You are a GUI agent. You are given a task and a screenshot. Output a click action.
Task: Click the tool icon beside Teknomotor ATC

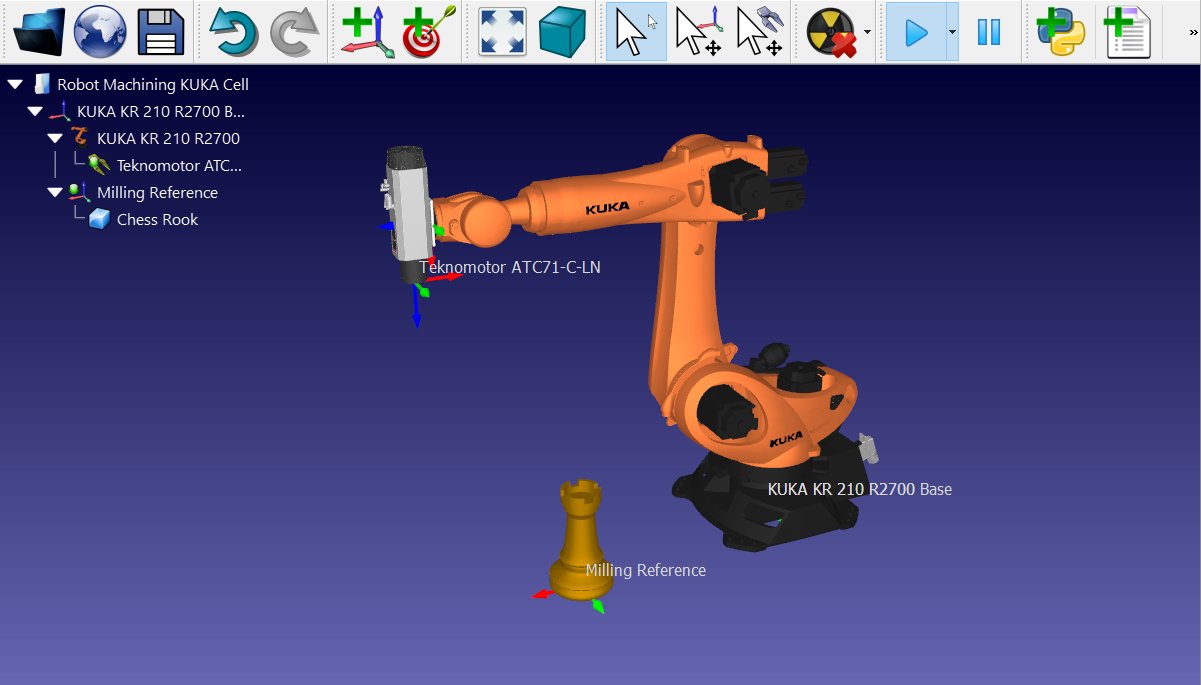[99, 166]
